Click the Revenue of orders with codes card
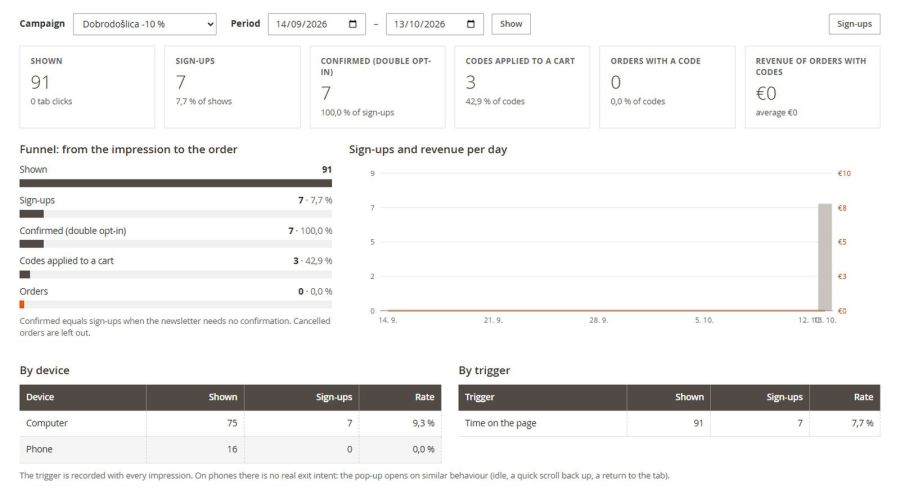 [x=812, y=87]
